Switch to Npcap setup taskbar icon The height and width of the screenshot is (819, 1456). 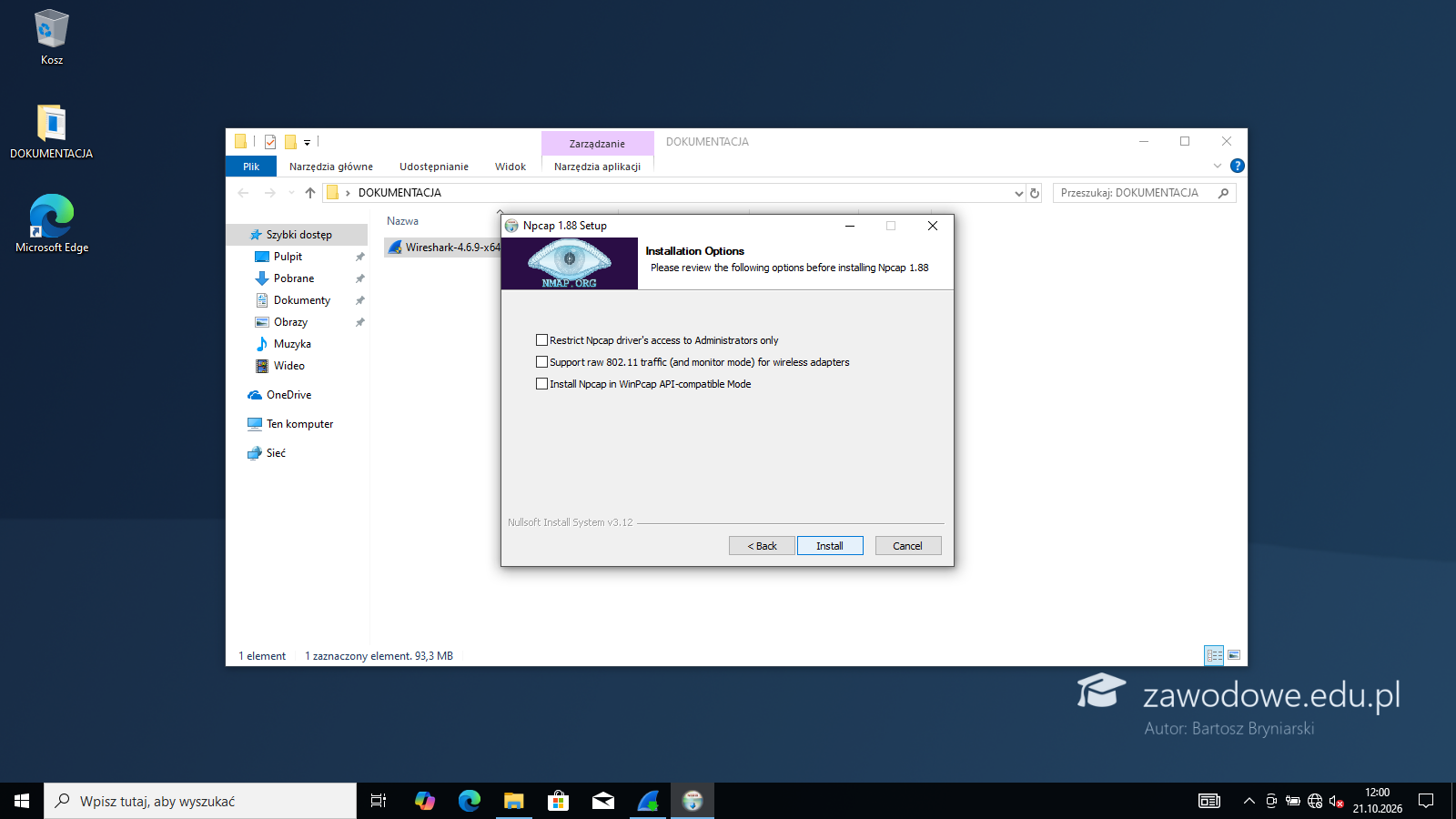693,801
